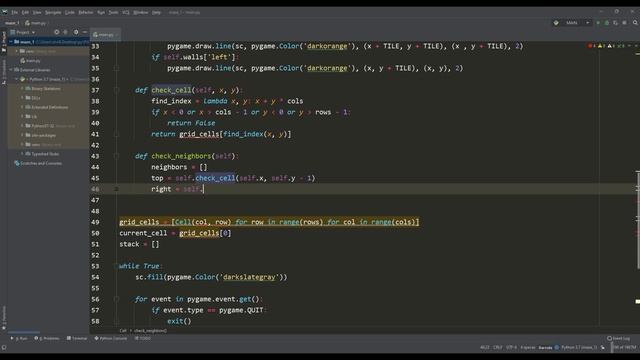
Task: Expand the Lib folder
Action: [x=22, y=117]
